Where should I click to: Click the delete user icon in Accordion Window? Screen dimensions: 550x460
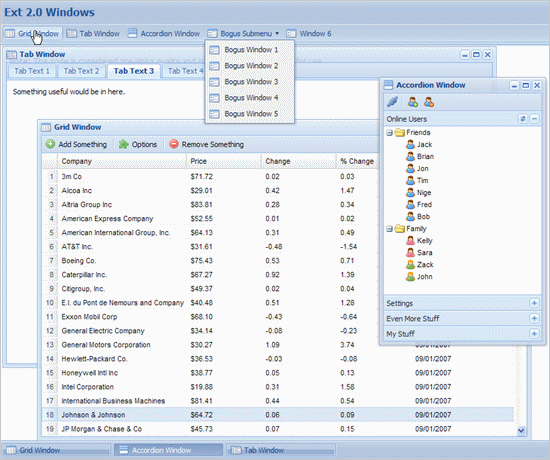click(429, 102)
